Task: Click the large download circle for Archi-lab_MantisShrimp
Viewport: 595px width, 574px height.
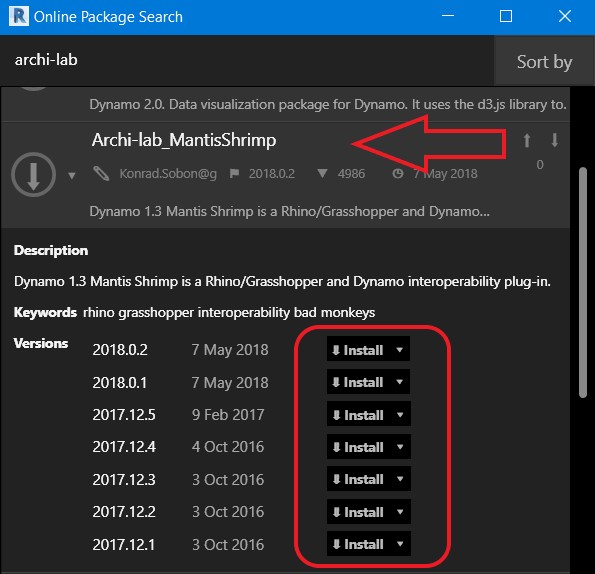Action: click(x=33, y=175)
